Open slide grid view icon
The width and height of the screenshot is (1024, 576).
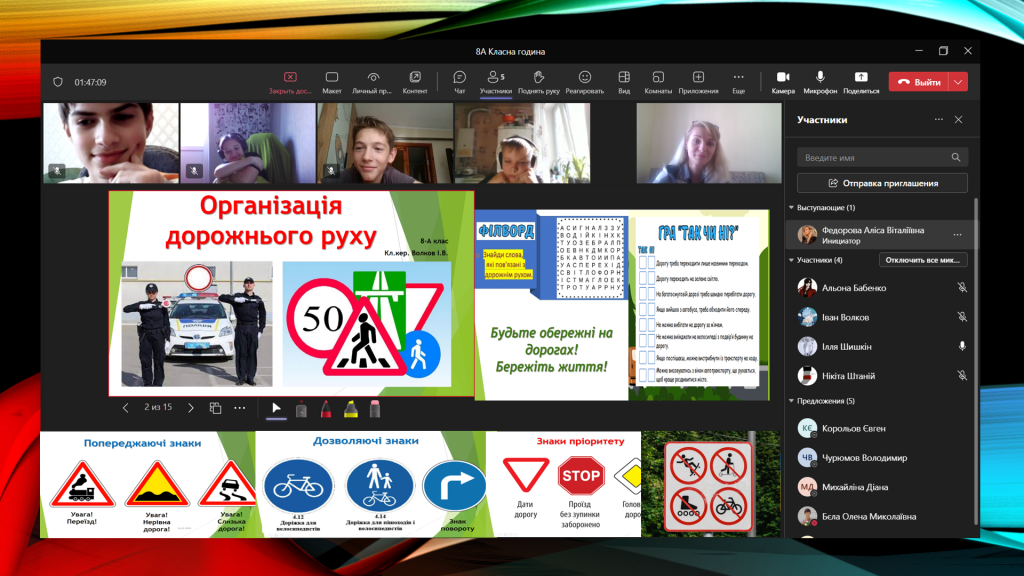[x=215, y=408]
